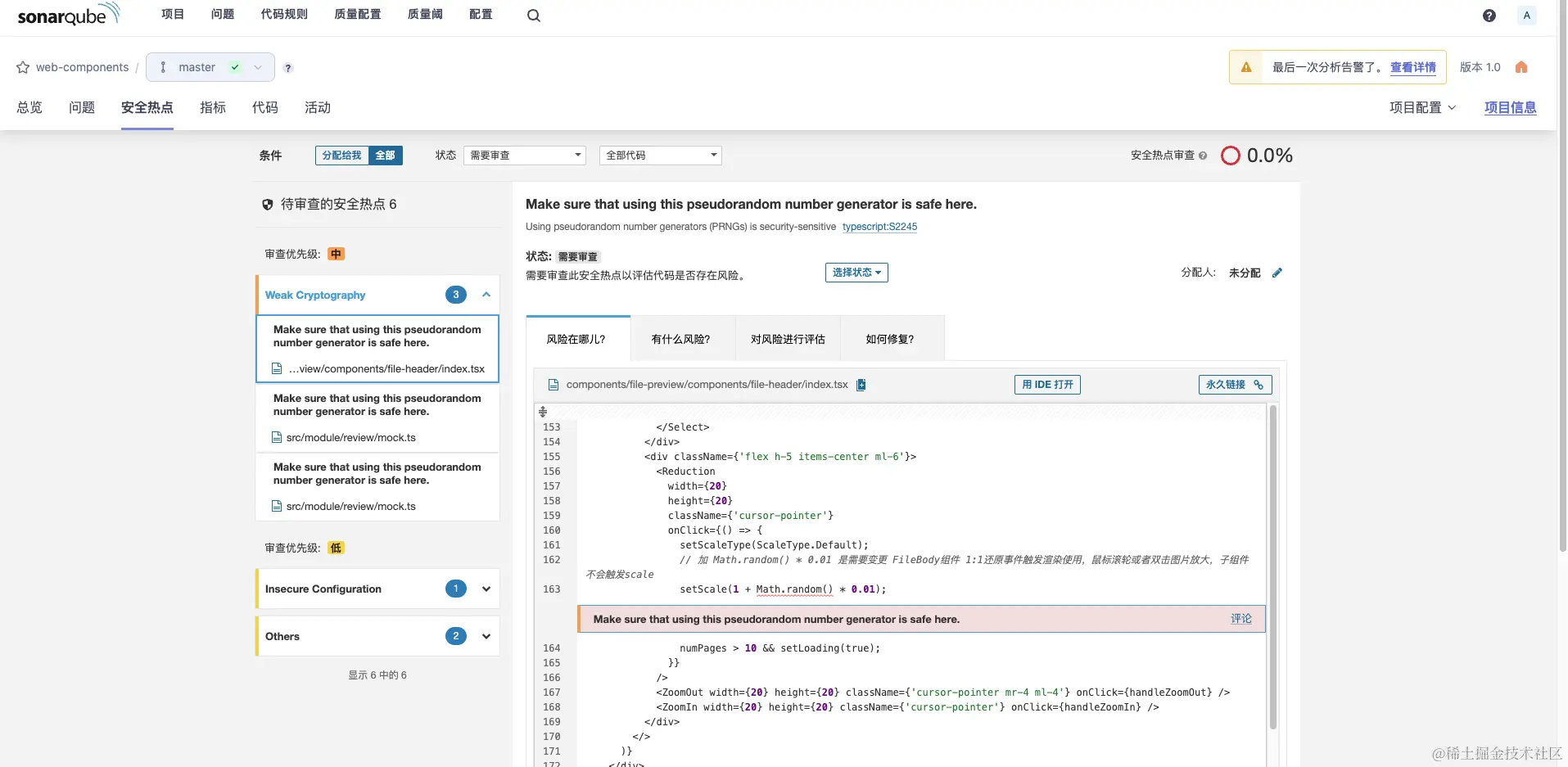Switch to the 总览 project tab
1568x767 pixels.
tap(29, 107)
